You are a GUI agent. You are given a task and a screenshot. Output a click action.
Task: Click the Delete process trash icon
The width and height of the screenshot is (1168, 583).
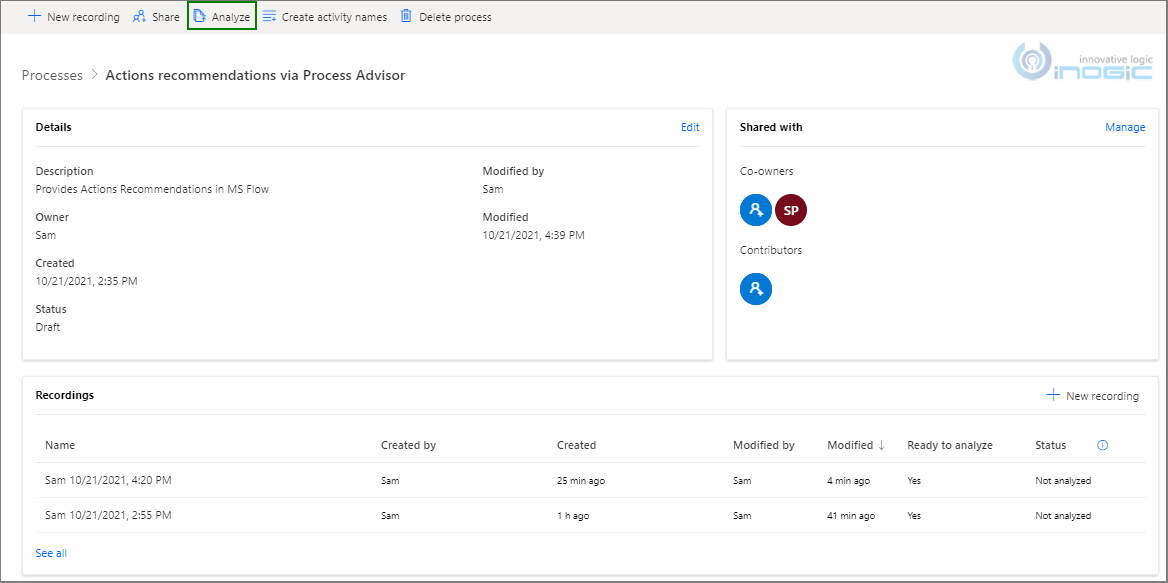point(406,17)
